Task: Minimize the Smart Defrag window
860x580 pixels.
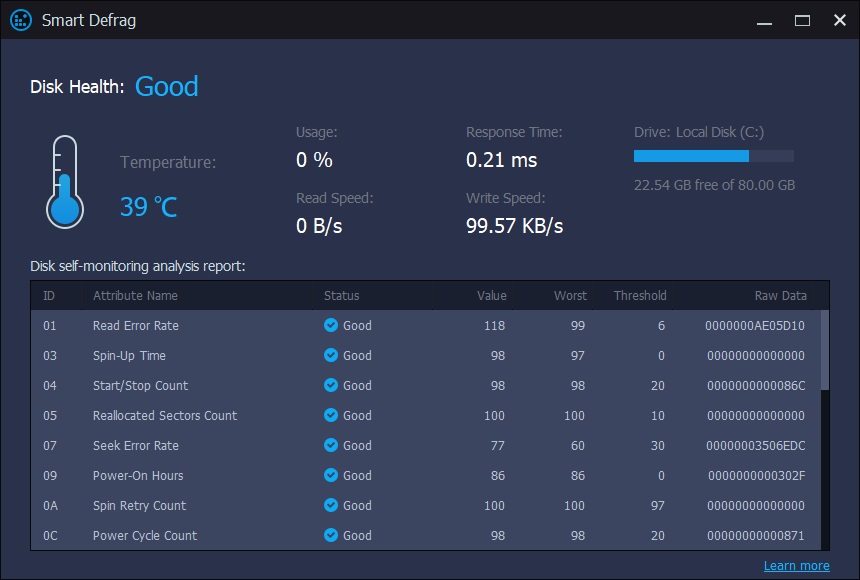Action: (x=766, y=20)
